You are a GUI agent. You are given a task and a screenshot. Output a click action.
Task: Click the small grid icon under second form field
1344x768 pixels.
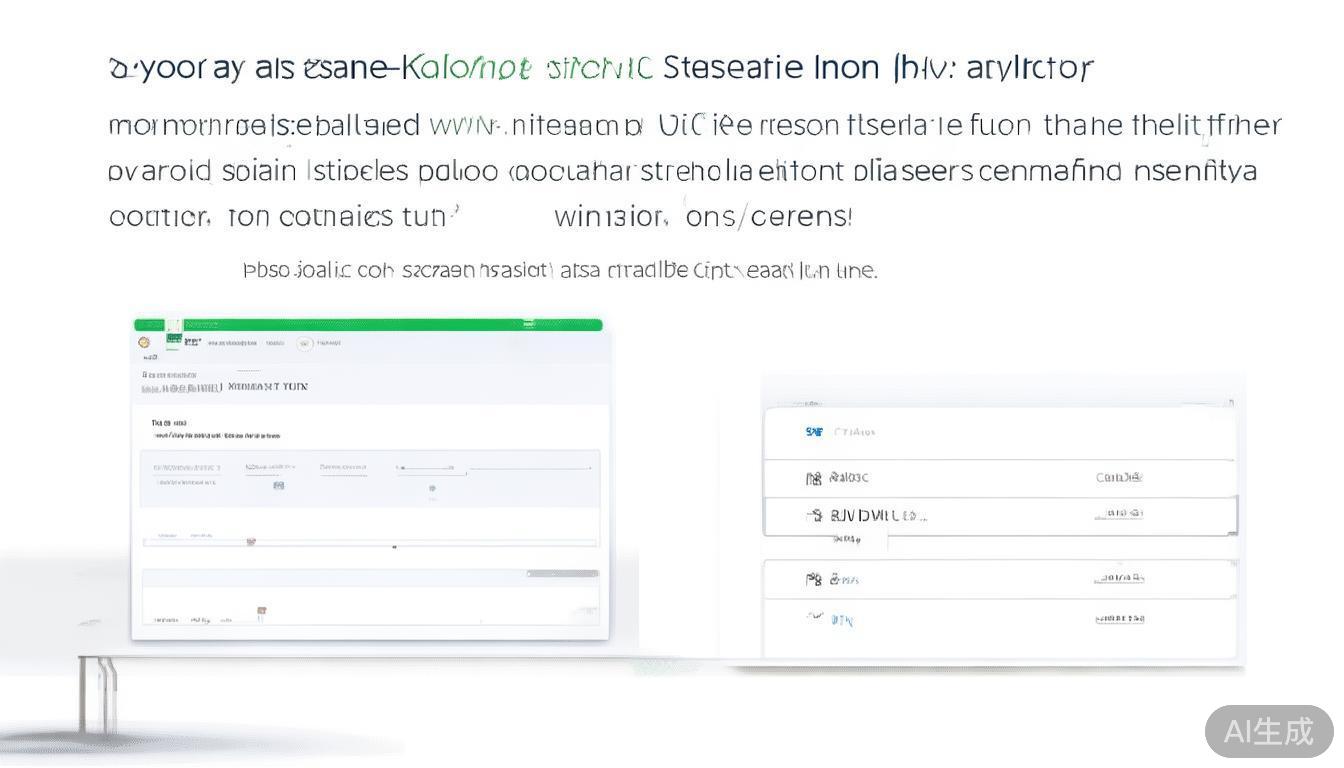[x=278, y=485]
